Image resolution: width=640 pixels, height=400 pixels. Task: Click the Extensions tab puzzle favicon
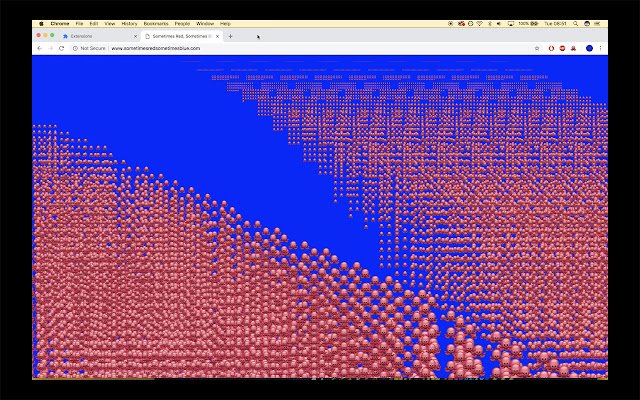65,36
